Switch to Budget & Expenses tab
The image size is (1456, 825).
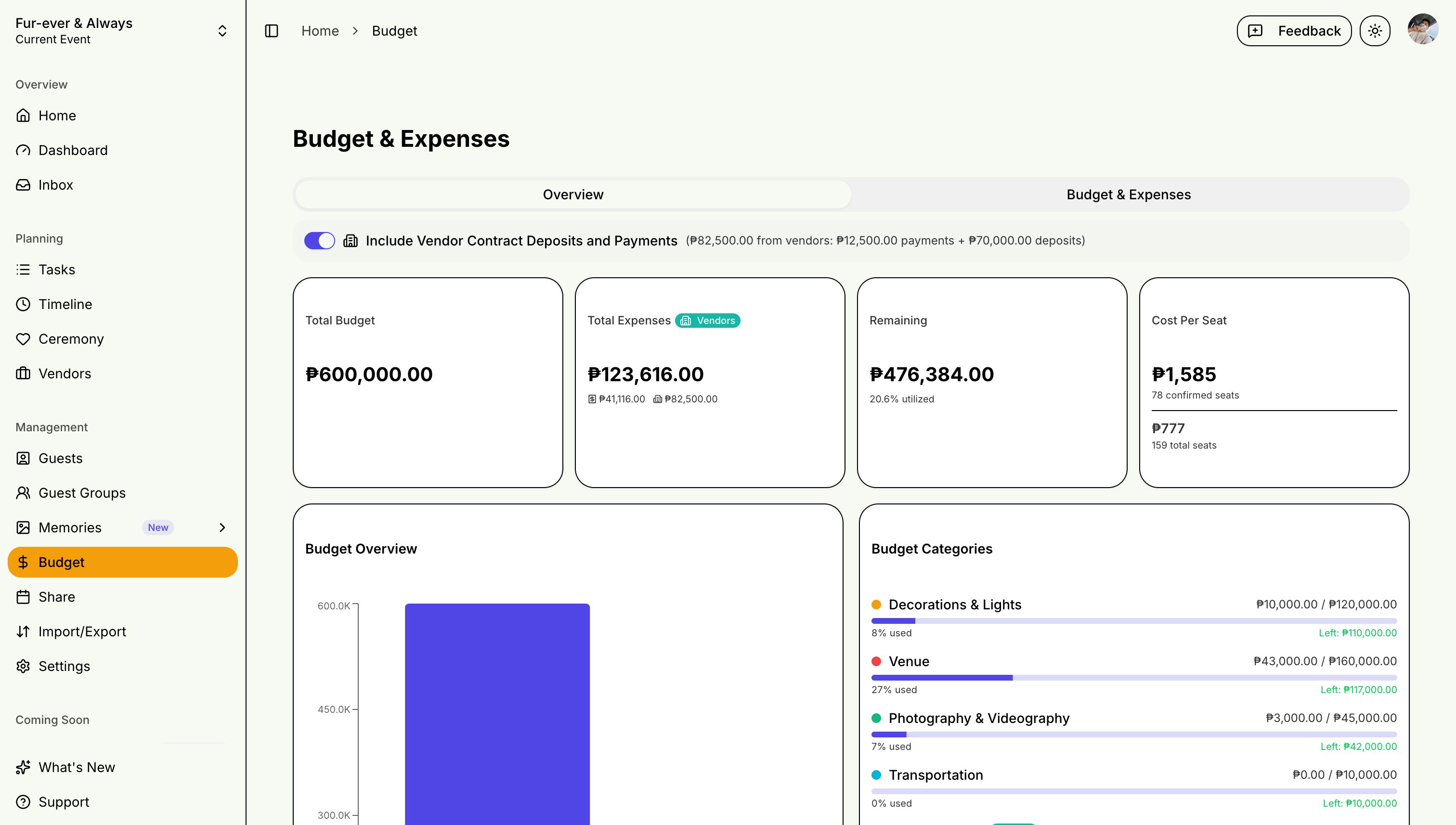pos(1128,194)
